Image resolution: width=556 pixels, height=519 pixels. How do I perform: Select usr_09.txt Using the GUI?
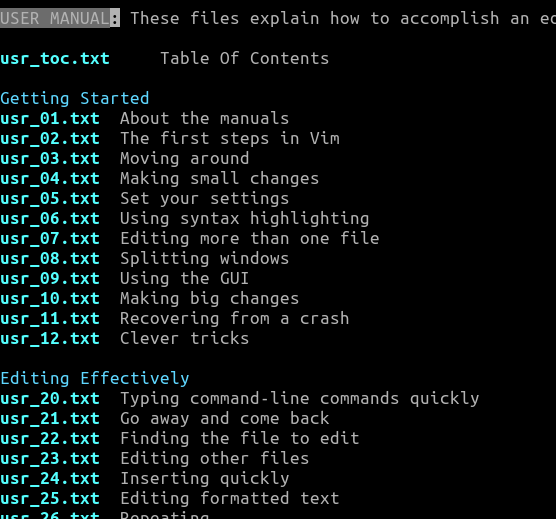[50, 279]
